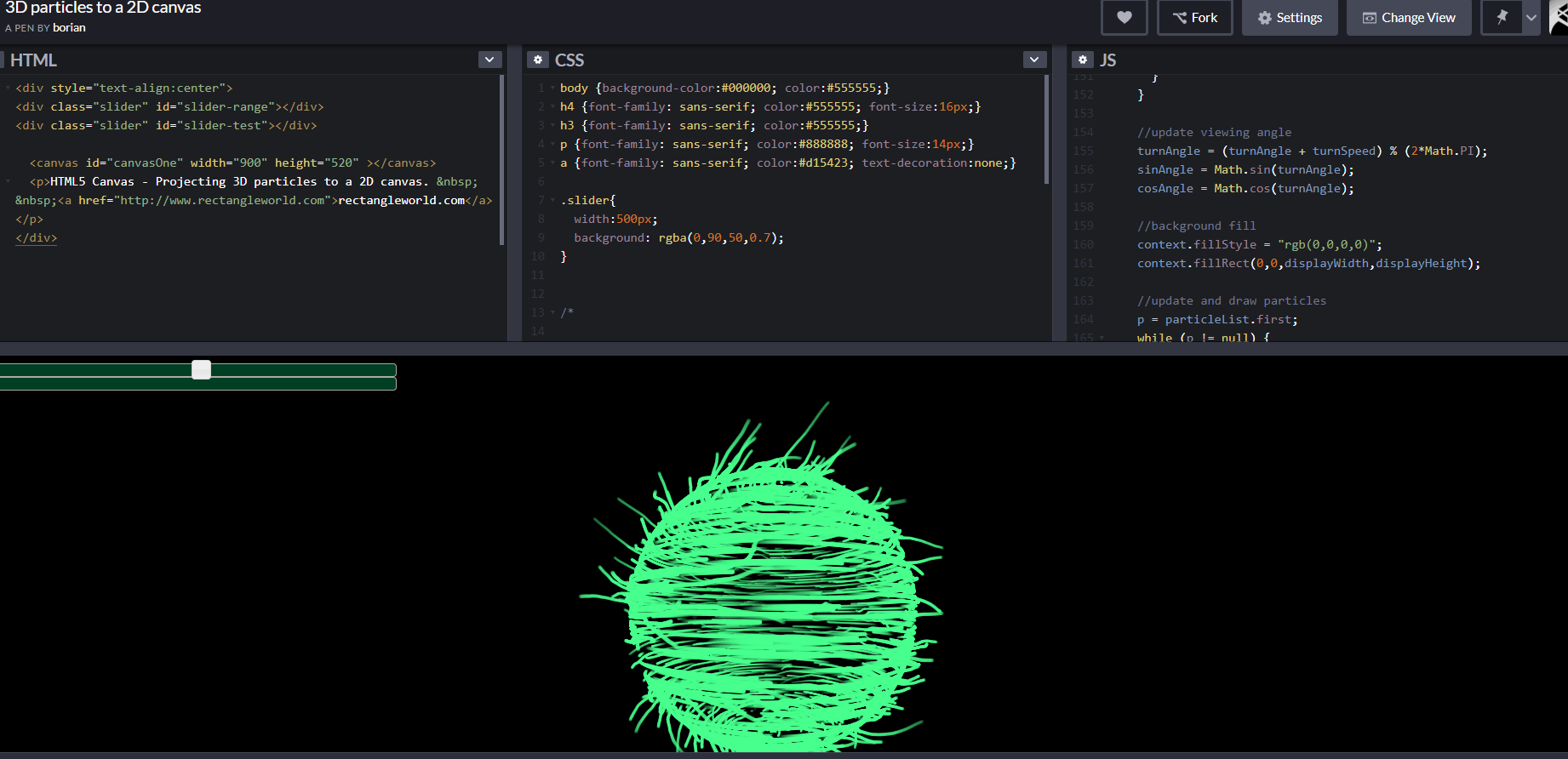Click the heart love button
The height and width of the screenshot is (759, 1568).
pos(1124,17)
